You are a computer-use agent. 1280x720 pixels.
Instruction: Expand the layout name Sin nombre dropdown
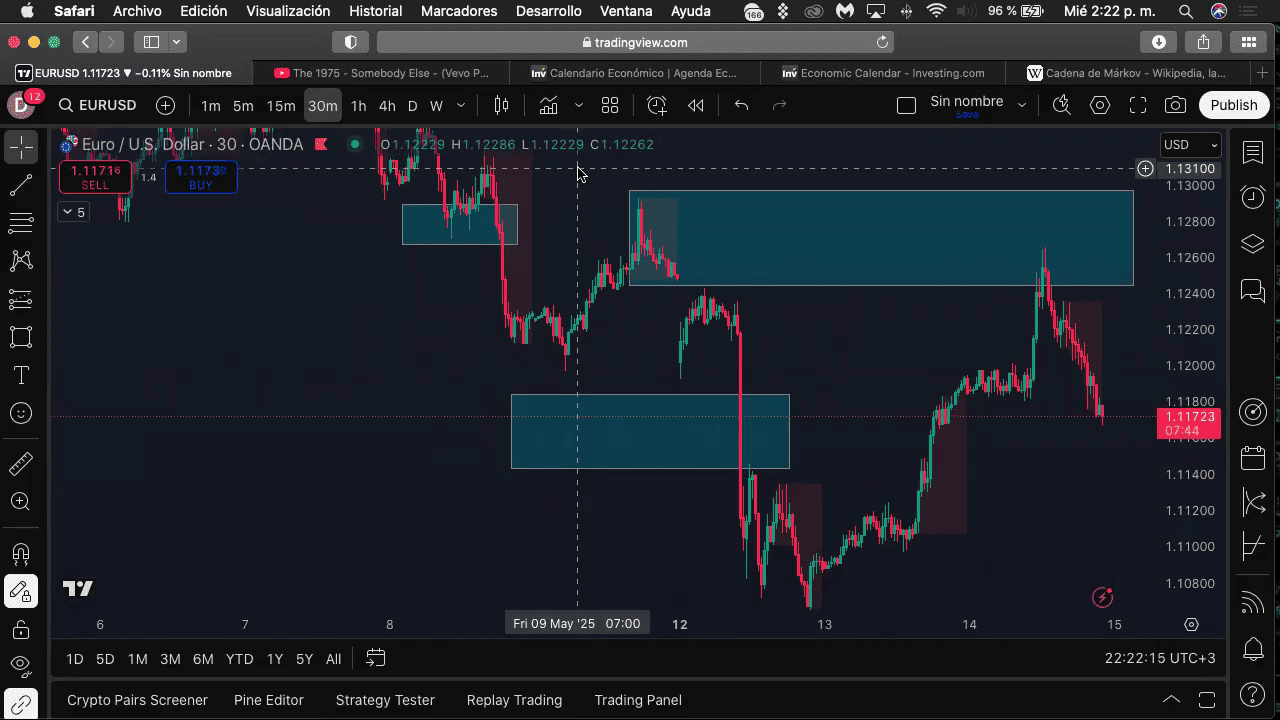click(x=1021, y=105)
